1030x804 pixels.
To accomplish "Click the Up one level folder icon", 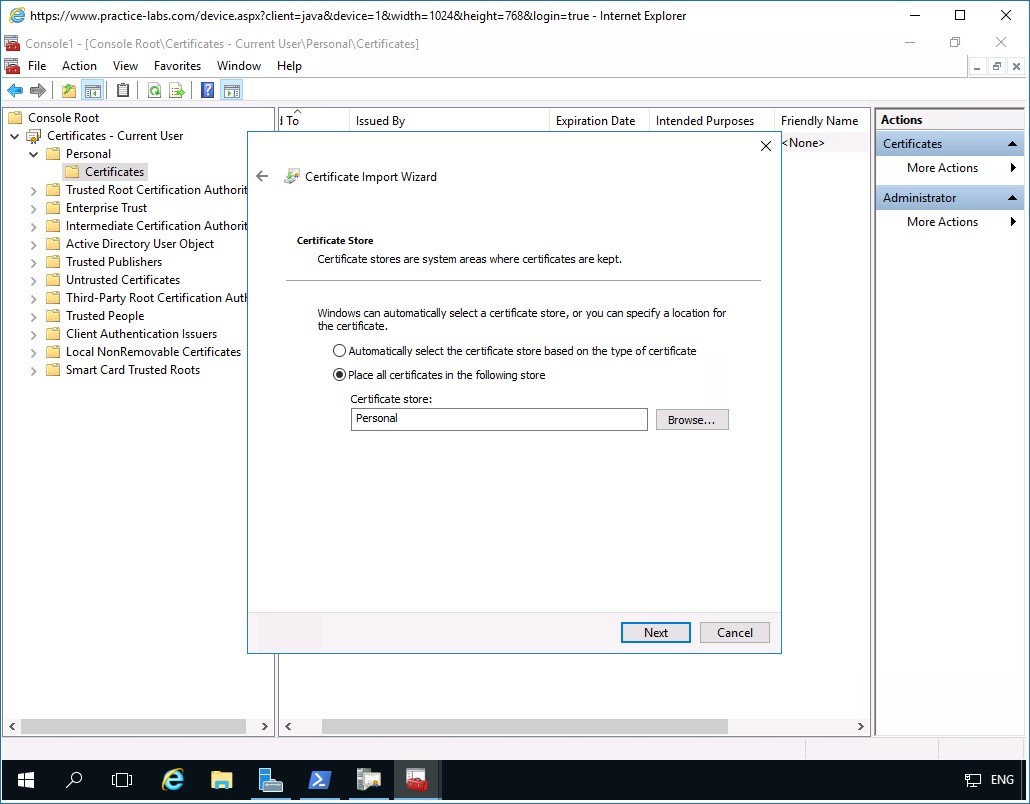I will (x=68, y=91).
